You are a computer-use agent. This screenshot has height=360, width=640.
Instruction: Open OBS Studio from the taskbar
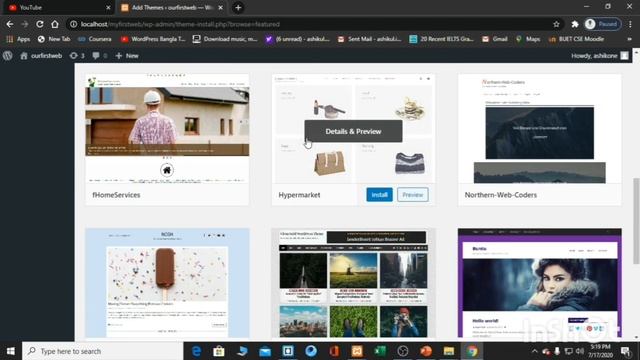[403, 351]
